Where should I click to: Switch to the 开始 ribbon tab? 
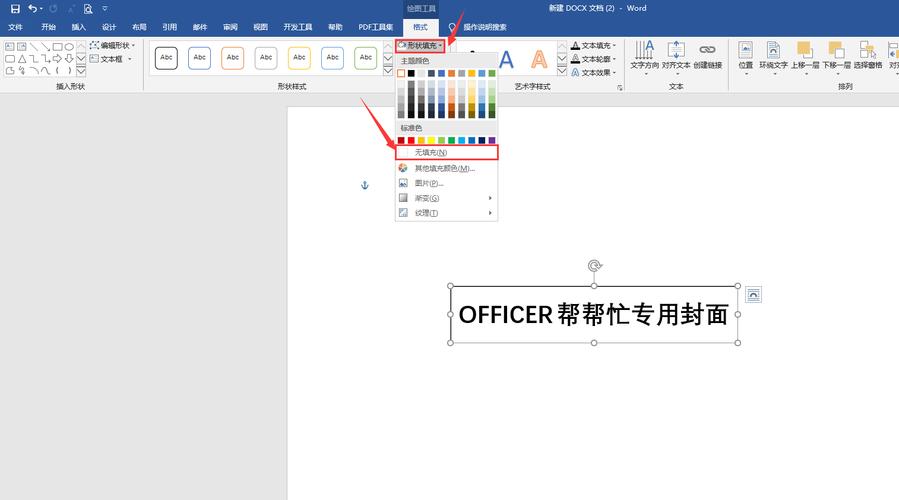[x=48, y=27]
